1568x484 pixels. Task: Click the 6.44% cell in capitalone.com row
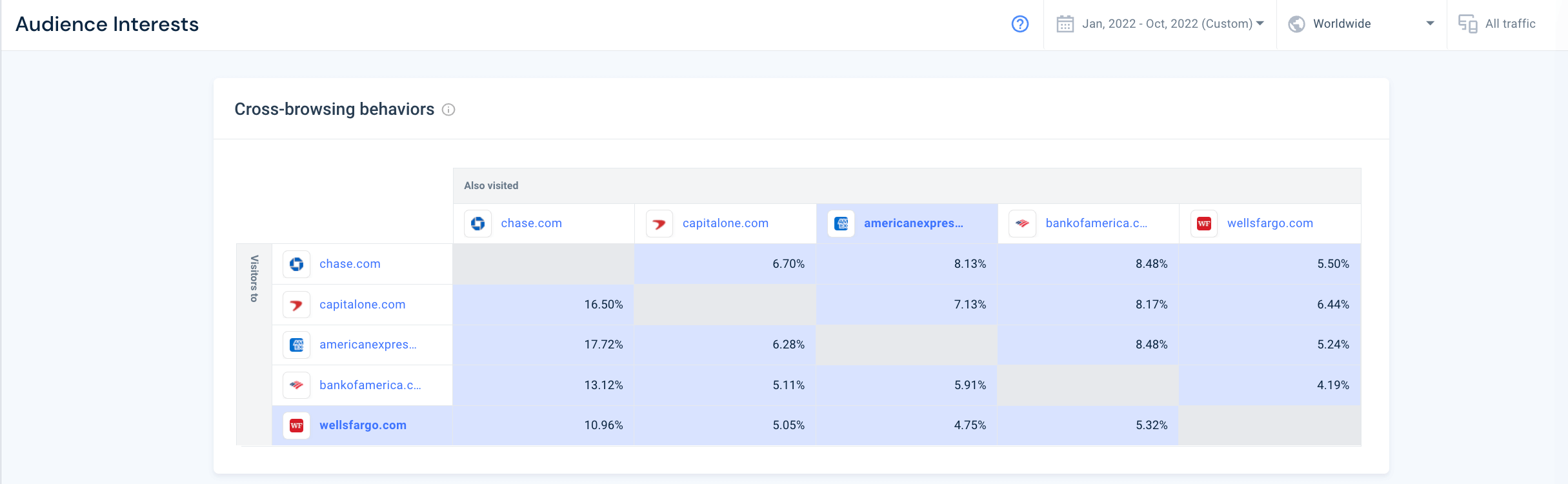tap(1270, 305)
